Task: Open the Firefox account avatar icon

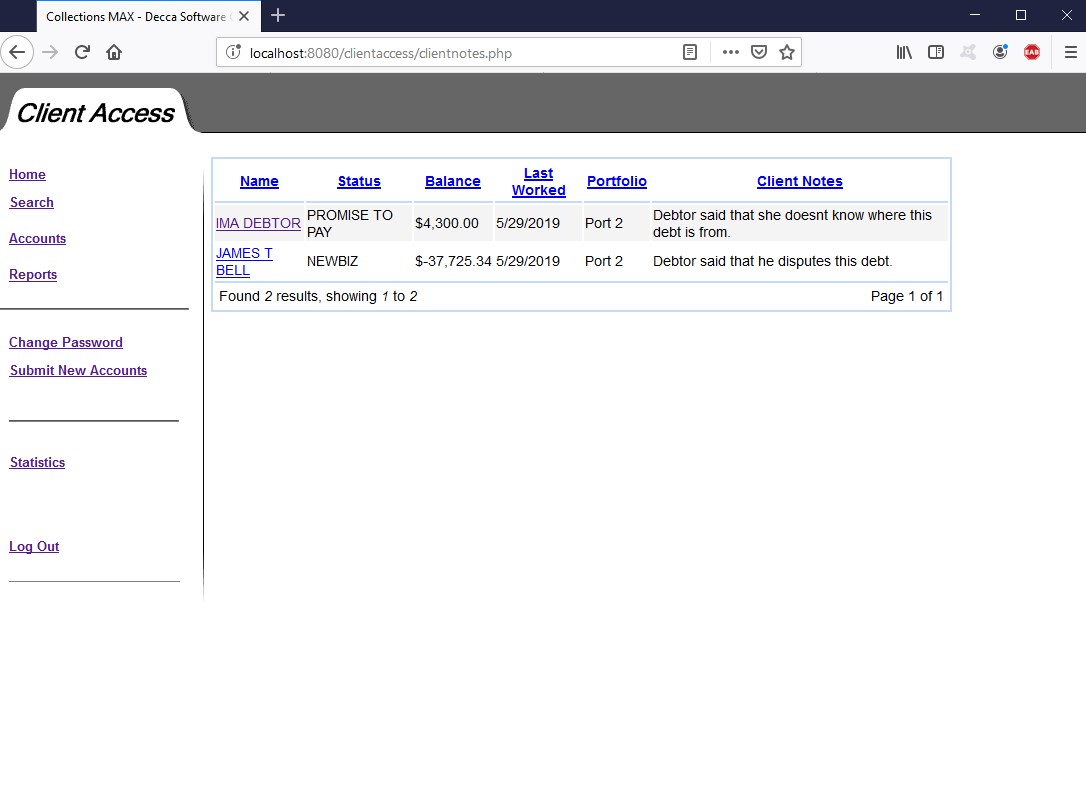Action: tap(1000, 53)
